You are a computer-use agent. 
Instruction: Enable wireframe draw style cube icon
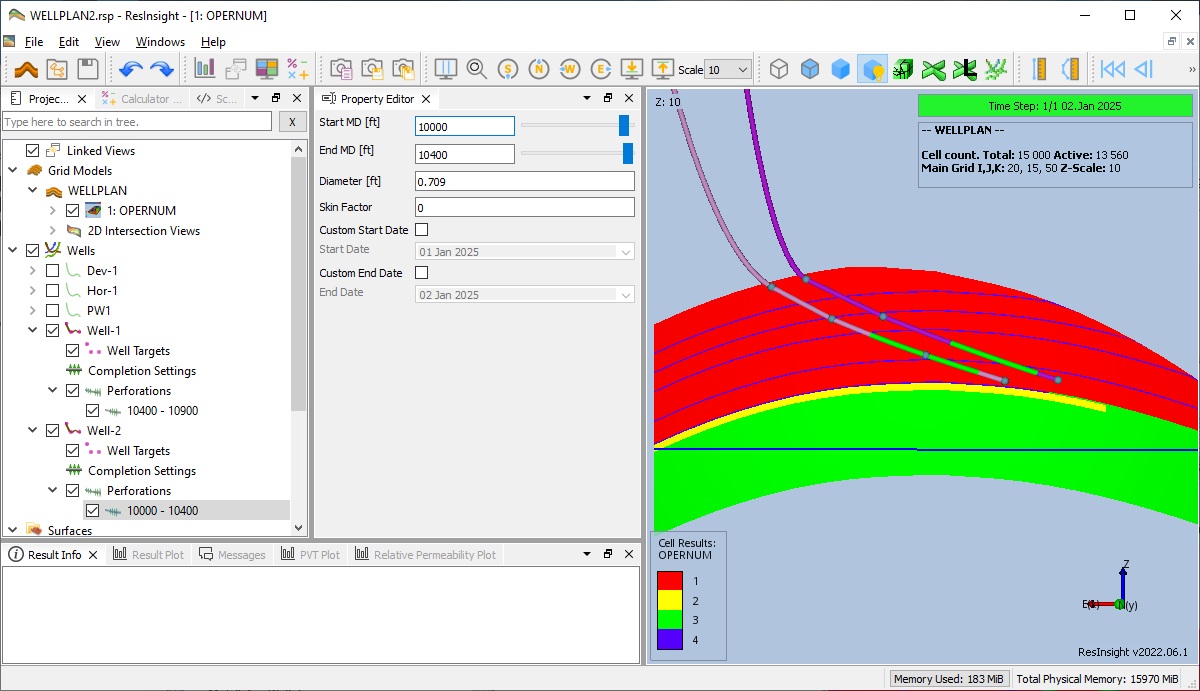pos(780,68)
